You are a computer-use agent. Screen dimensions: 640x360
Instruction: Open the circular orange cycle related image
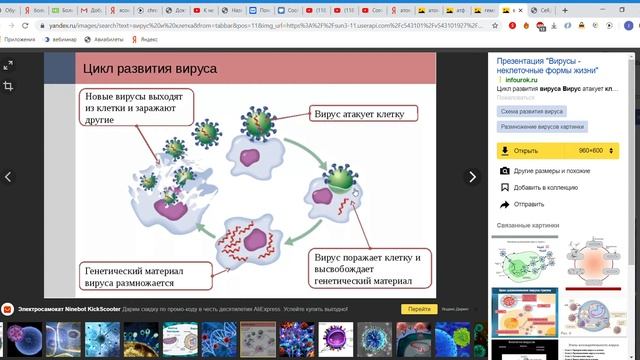(594, 261)
